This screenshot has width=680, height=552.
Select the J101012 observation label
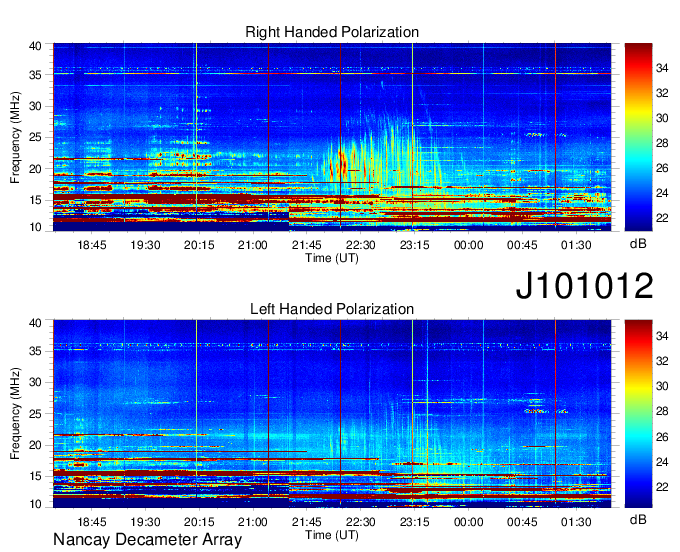click(584, 286)
